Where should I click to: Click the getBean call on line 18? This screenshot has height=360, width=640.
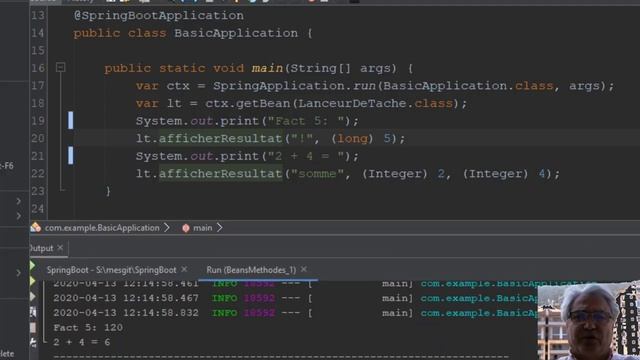[x=263, y=103]
